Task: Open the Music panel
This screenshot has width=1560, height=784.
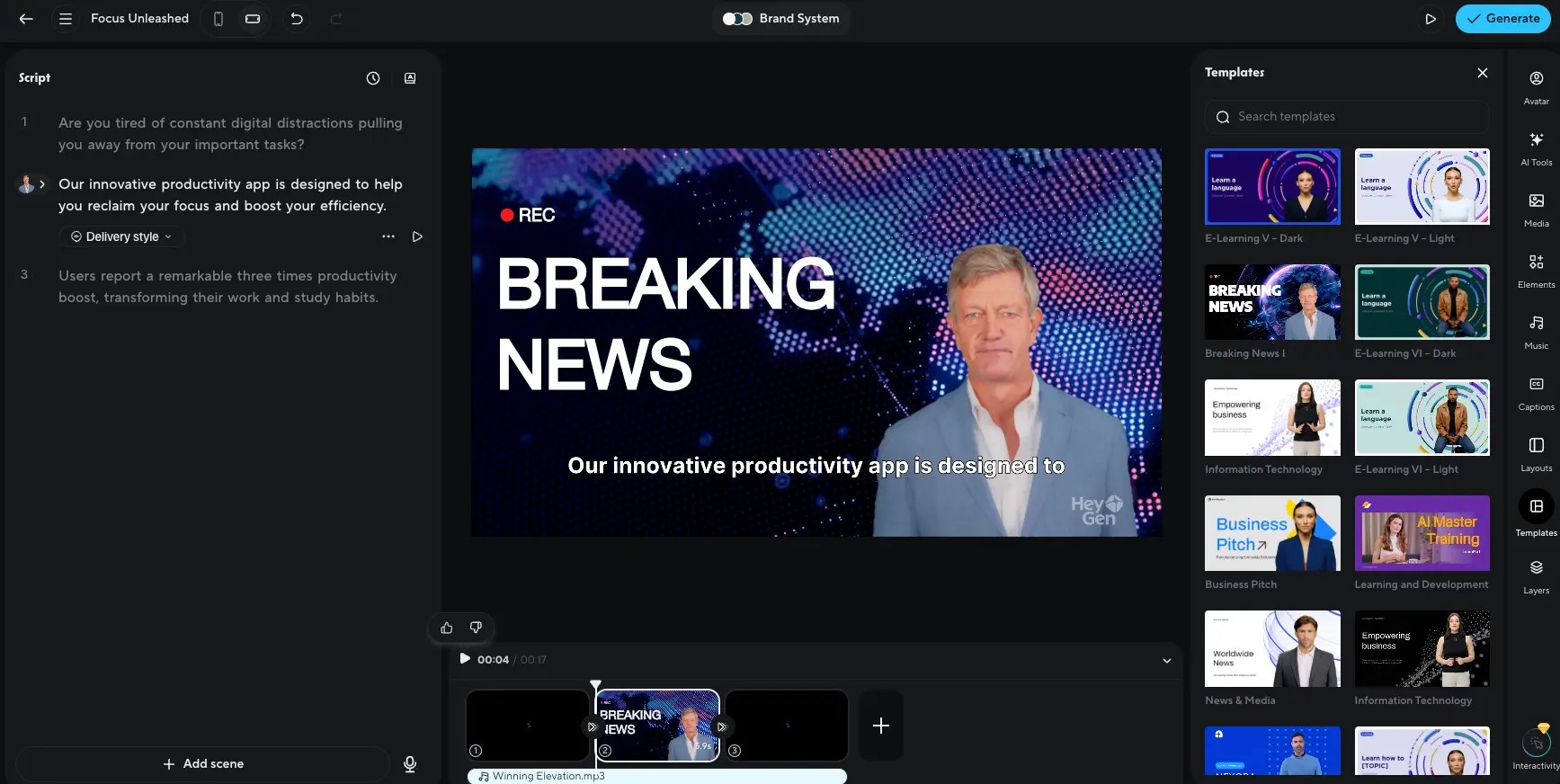Action: (1536, 331)
